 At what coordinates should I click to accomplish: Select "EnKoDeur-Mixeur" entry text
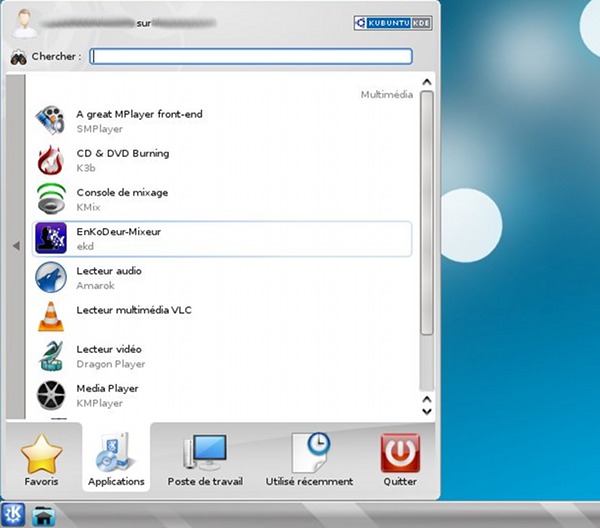pyautogui.click(x=119, y=232)
